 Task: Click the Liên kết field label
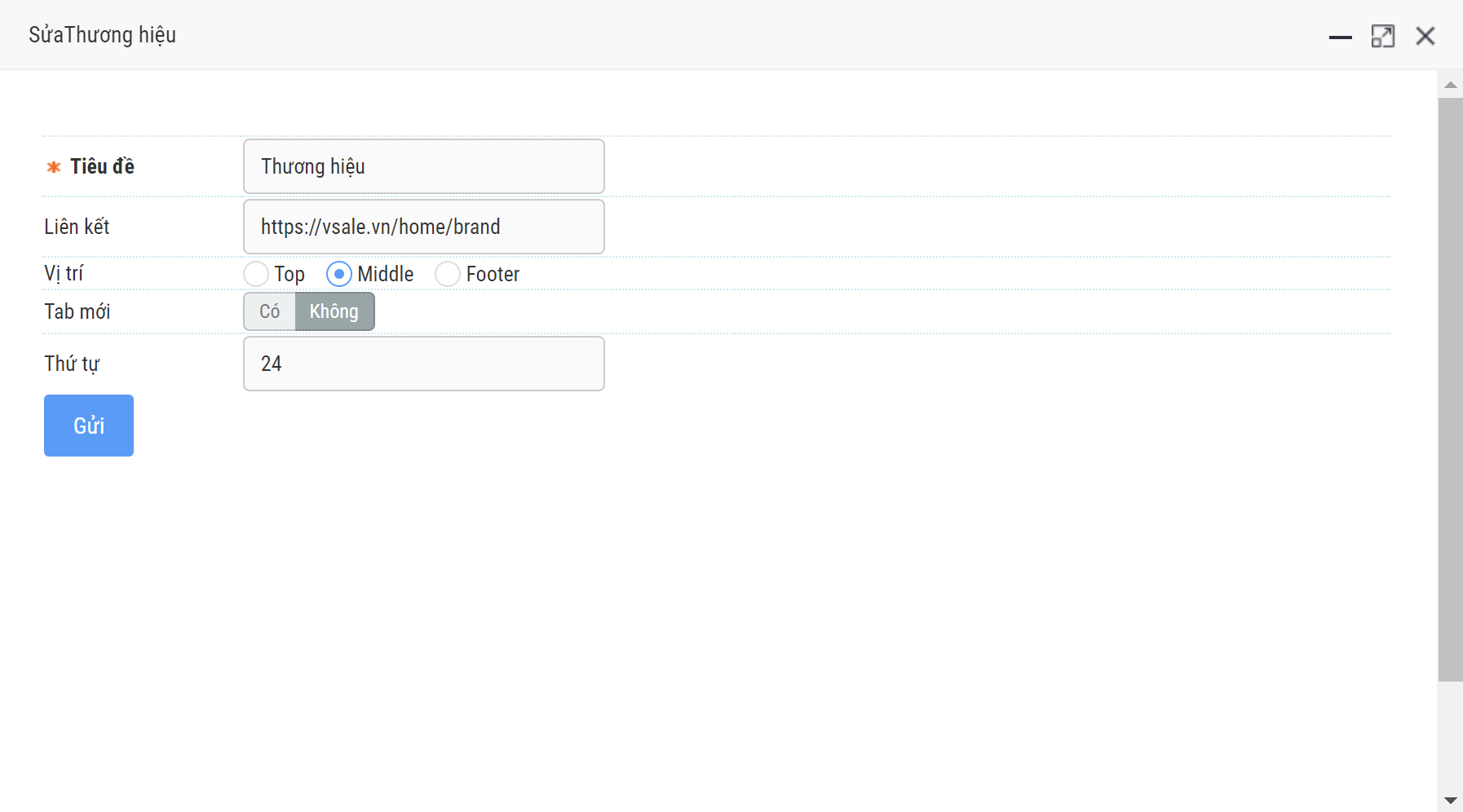(77, 227)
